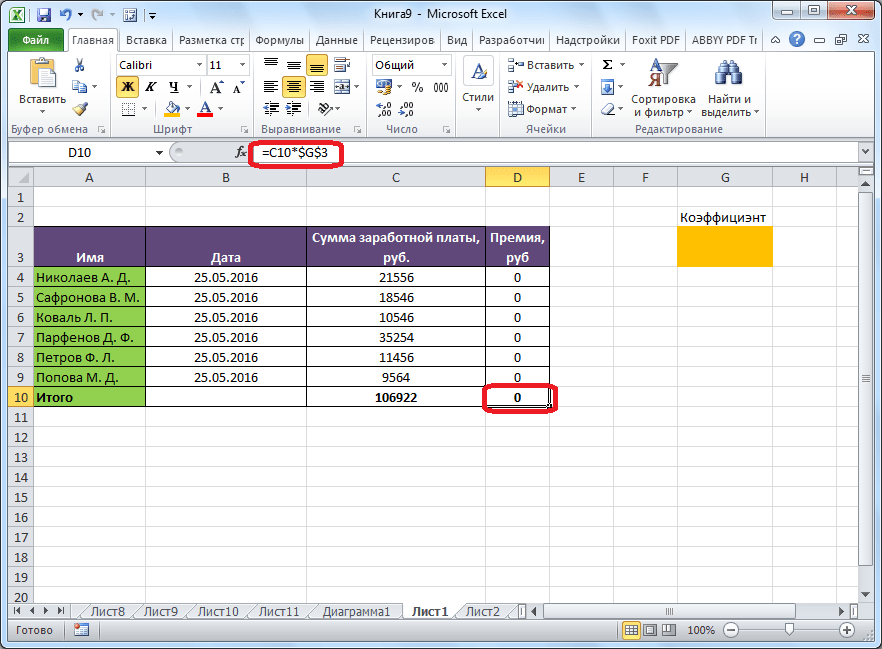Toggle center horizontal alignment

coord(293,87)
